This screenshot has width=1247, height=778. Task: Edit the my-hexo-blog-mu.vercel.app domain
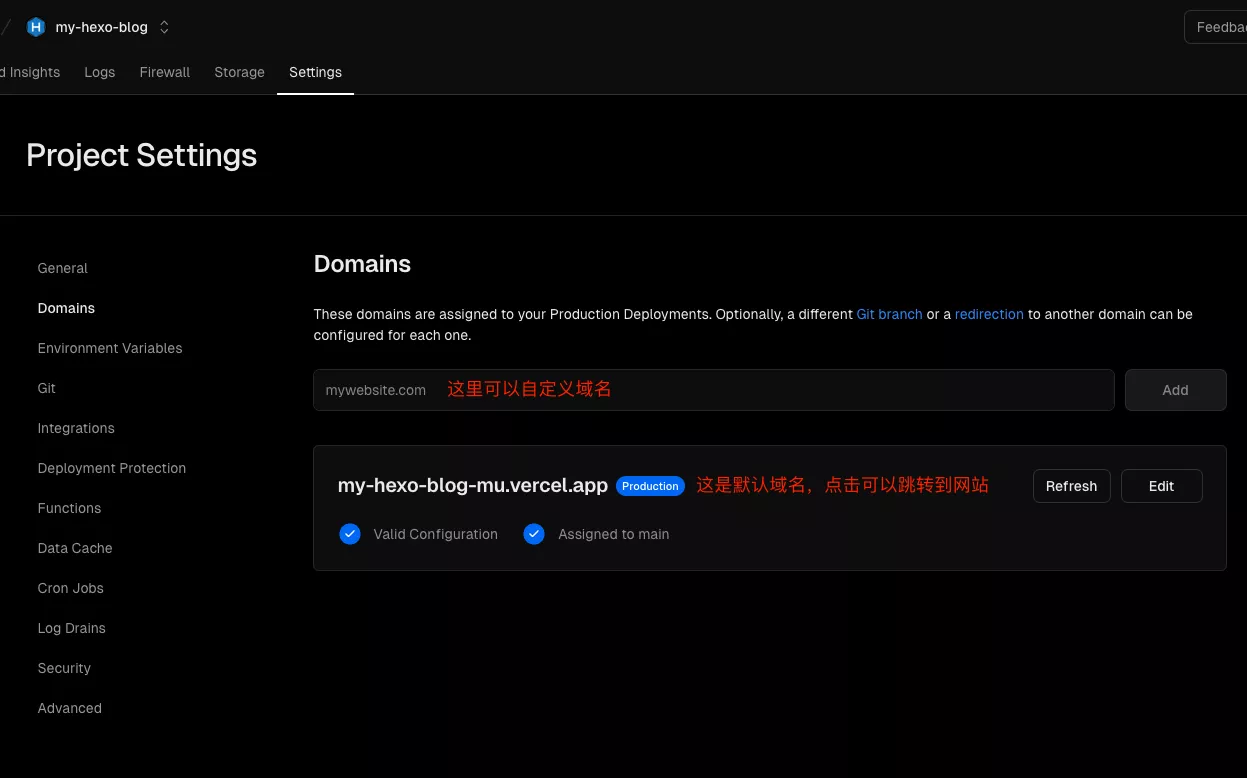(x=1162, y=486)
